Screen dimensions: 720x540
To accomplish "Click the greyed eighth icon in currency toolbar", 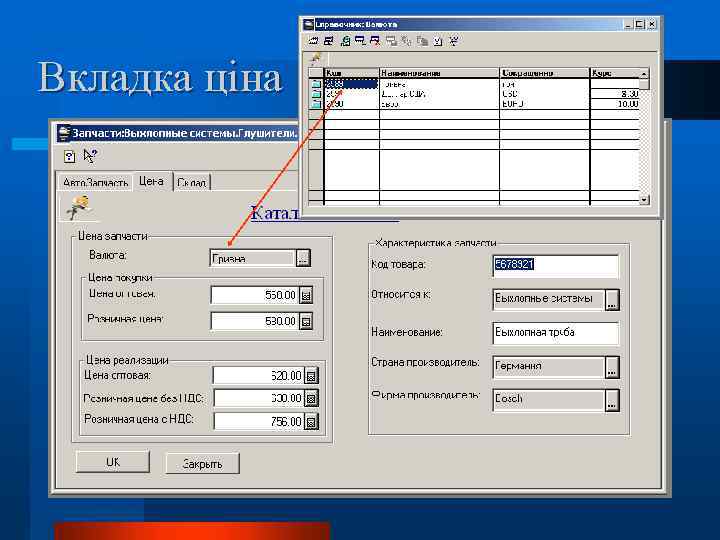I will tap(422, 41).
